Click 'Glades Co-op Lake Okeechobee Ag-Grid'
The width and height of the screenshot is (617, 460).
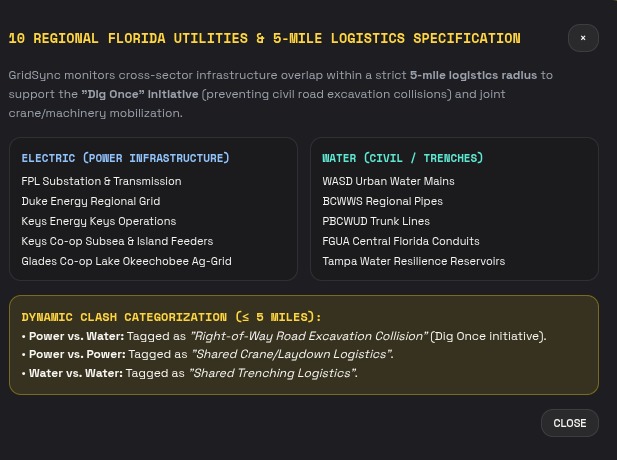pos(127,261)
